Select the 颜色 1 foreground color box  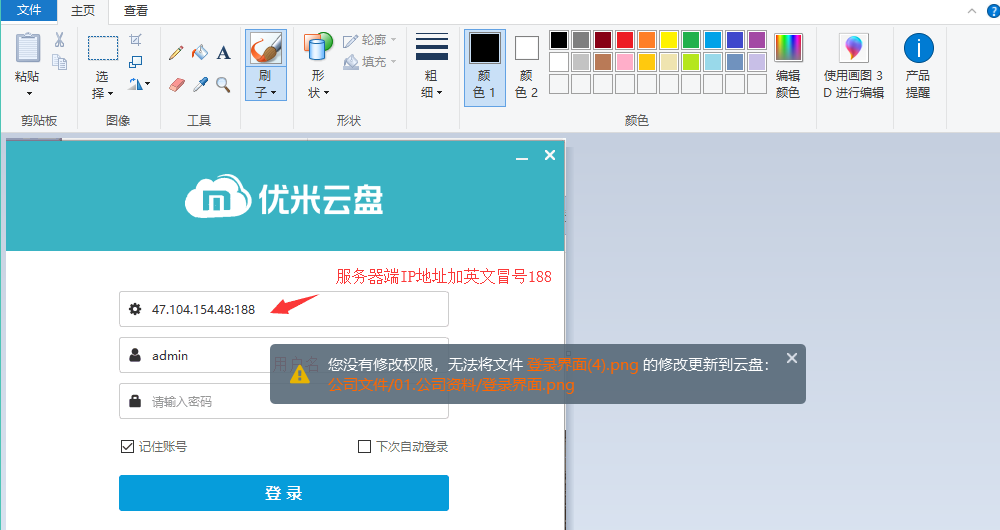[485, 67]
